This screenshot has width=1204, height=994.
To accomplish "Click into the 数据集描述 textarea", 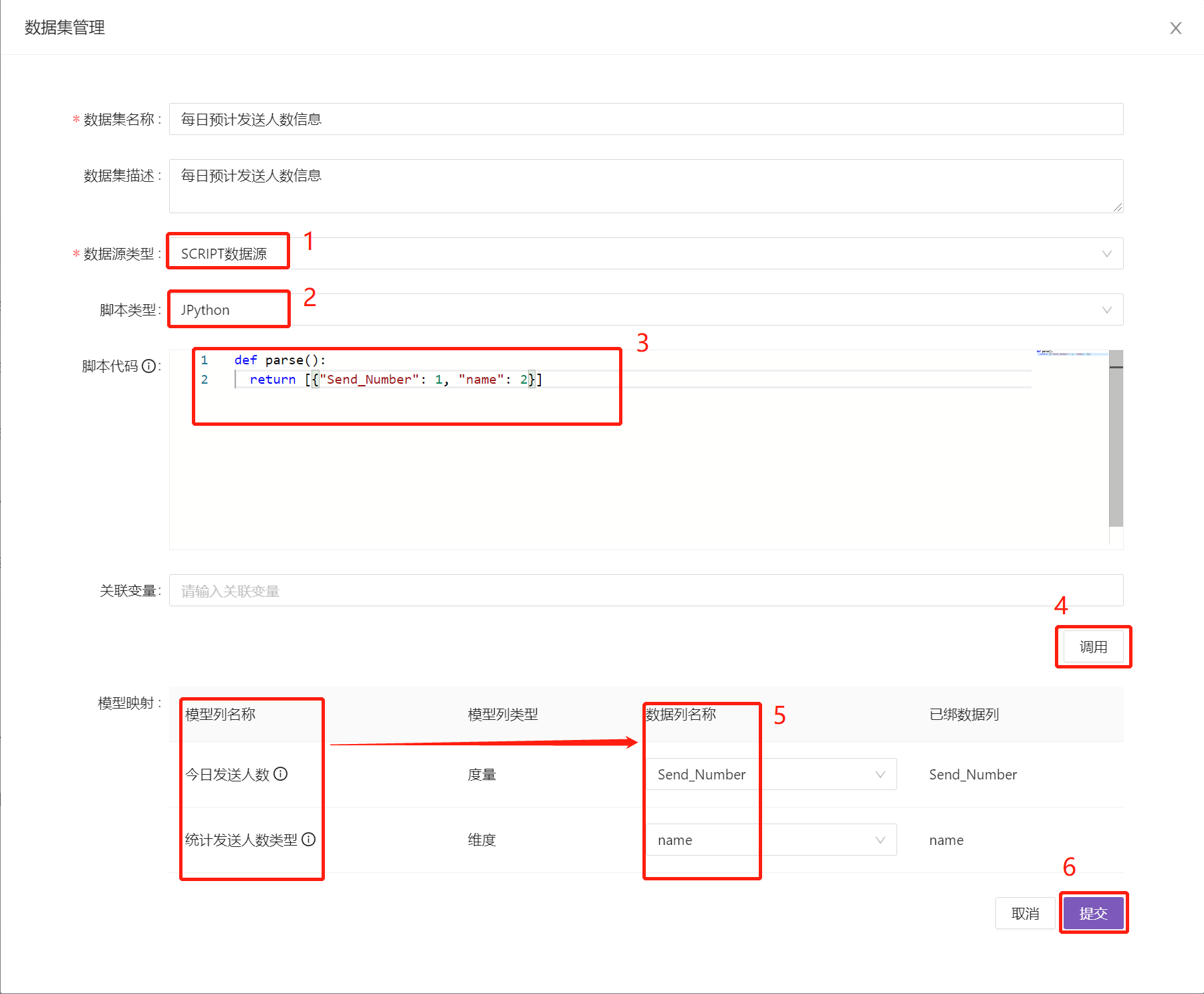I will [646, 186].
